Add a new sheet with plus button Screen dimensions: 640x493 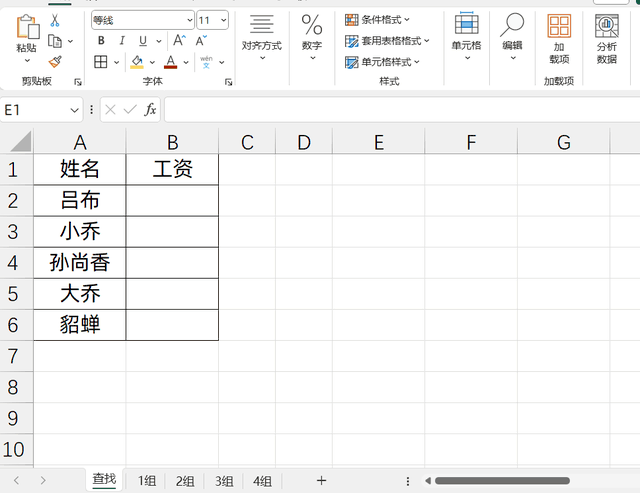pos(321,481)
